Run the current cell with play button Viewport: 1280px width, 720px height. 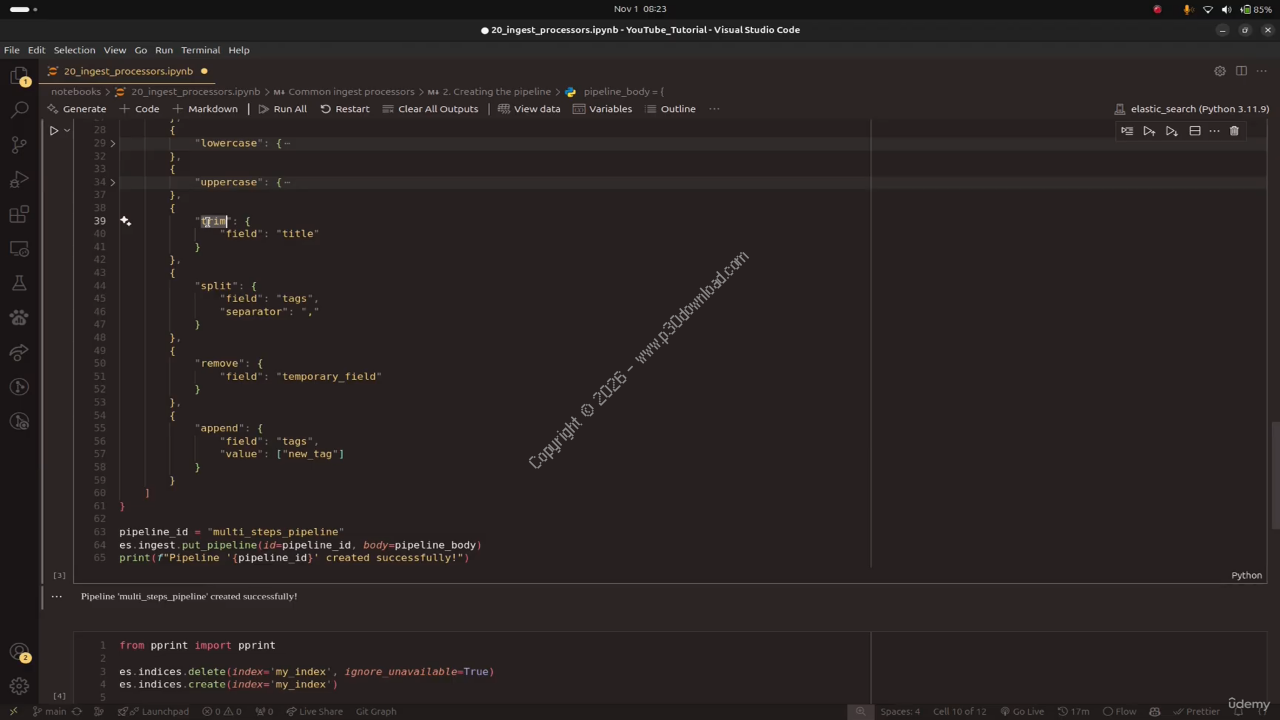54,130
